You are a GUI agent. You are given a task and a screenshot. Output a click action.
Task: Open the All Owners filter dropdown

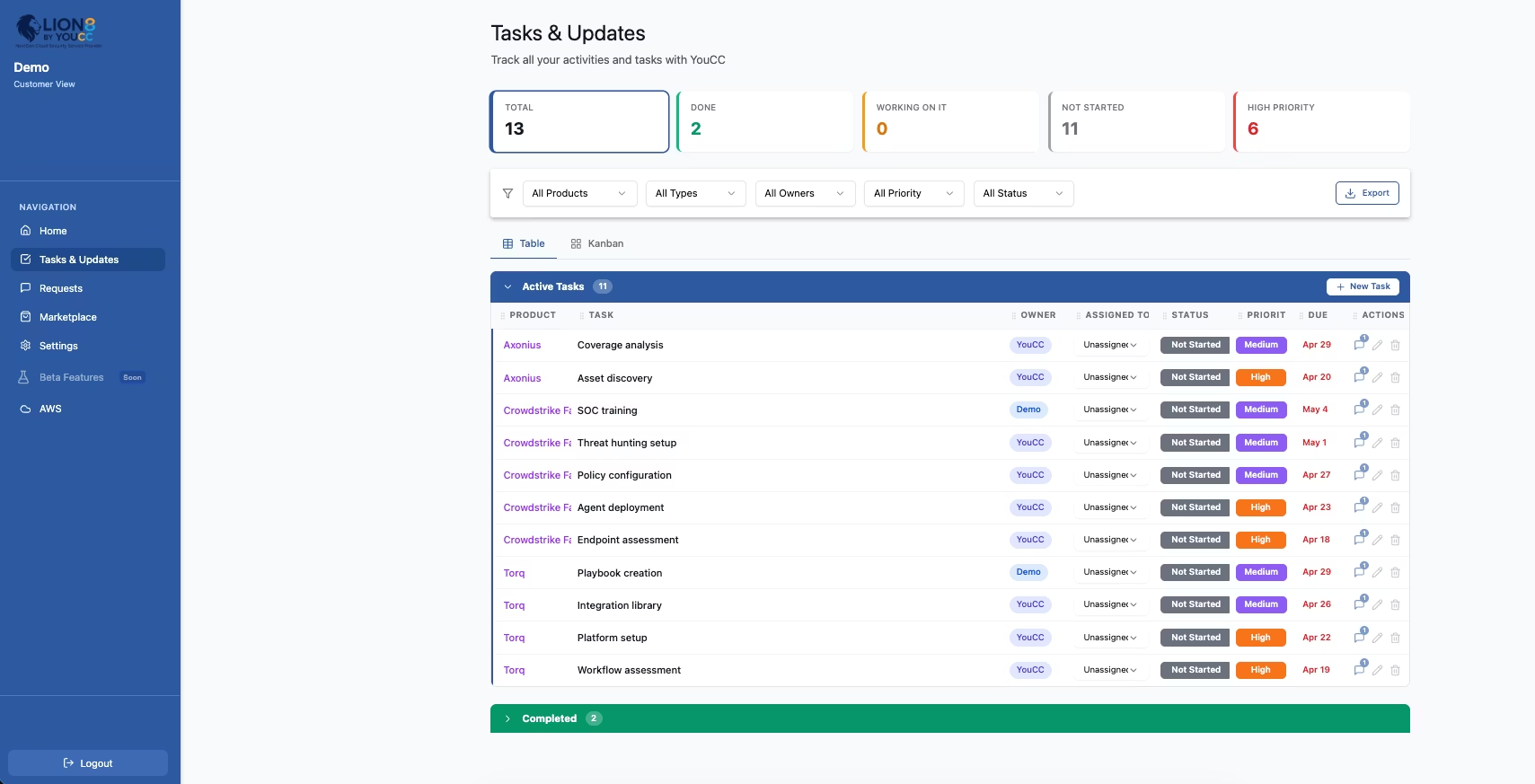(805, 193)
